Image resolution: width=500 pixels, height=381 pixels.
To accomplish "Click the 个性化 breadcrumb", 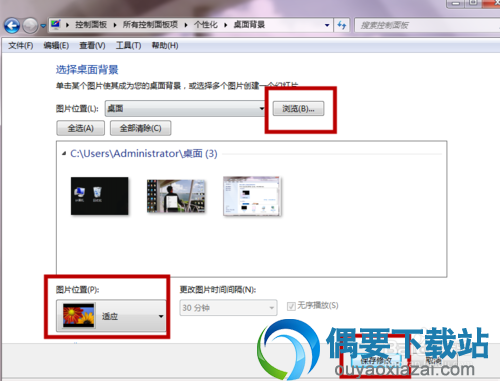I will click(206, 25).
